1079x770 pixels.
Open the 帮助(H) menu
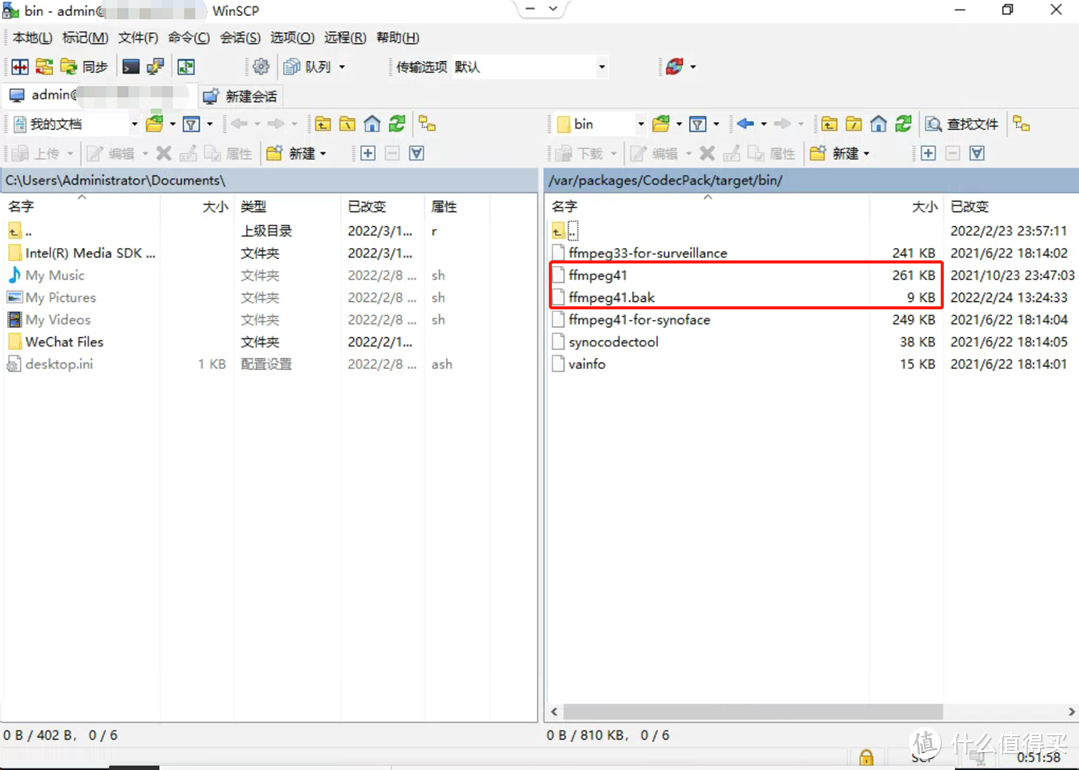[398, 38]
